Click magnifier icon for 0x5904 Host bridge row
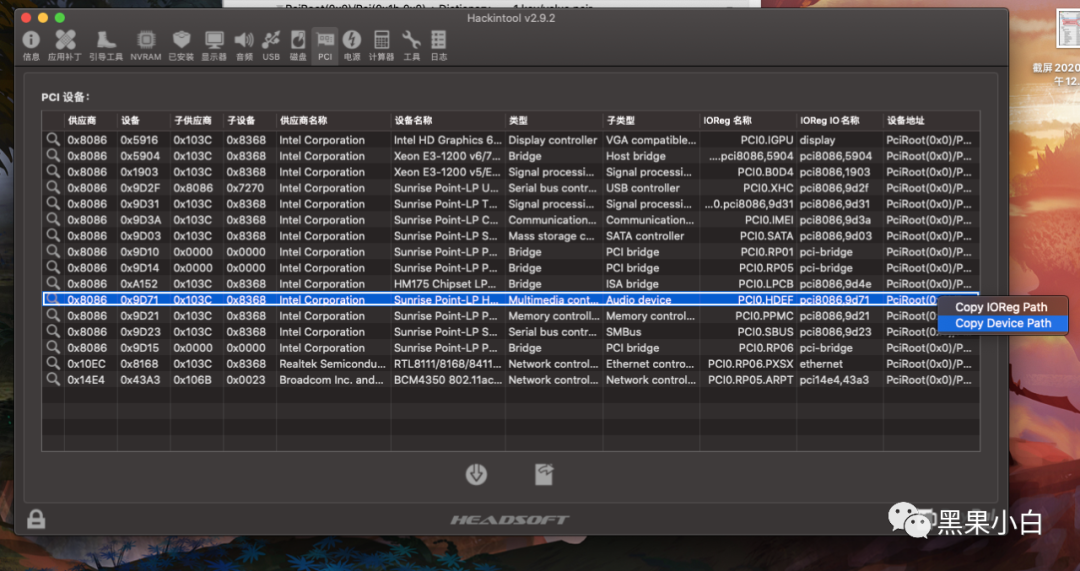 click(53, 156)
